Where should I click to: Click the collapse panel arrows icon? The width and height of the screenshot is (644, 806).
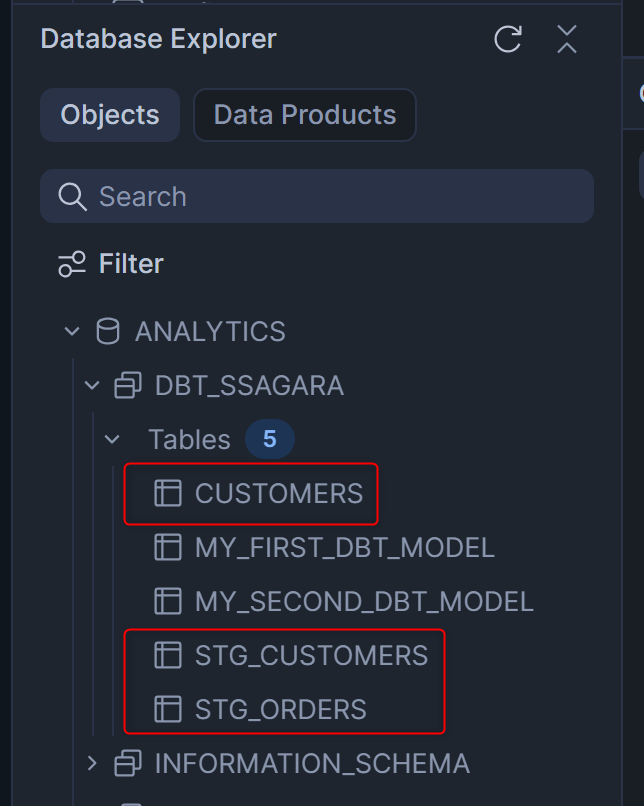point(567,40)
